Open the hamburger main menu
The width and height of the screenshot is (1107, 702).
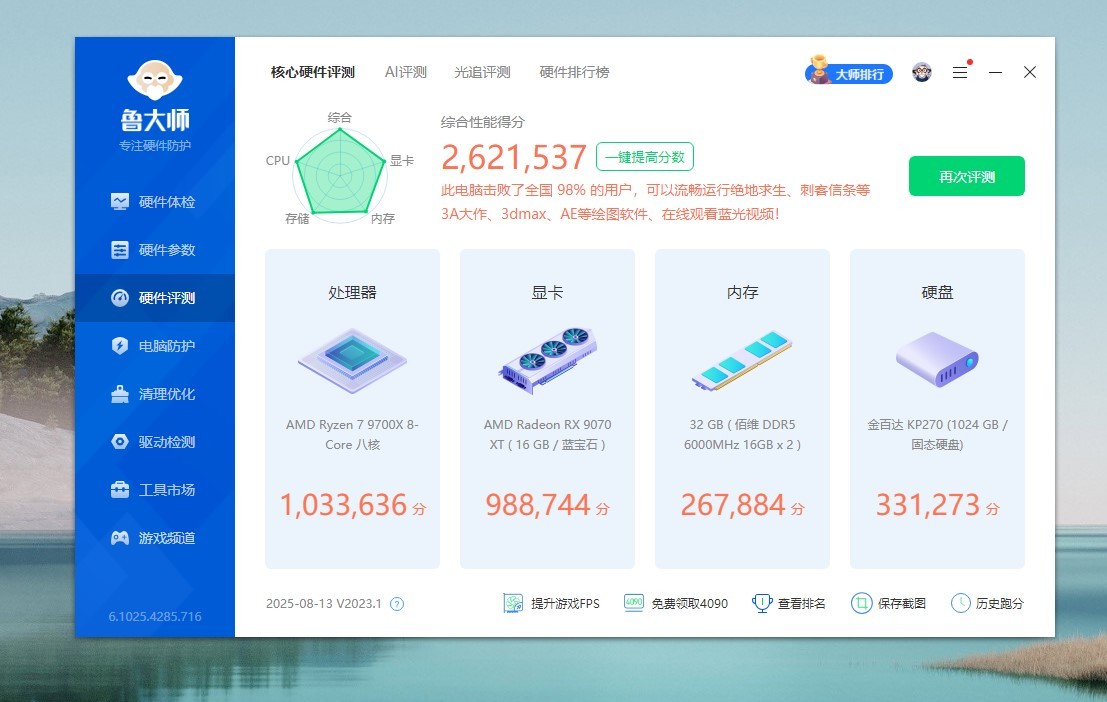click(959, 72)
